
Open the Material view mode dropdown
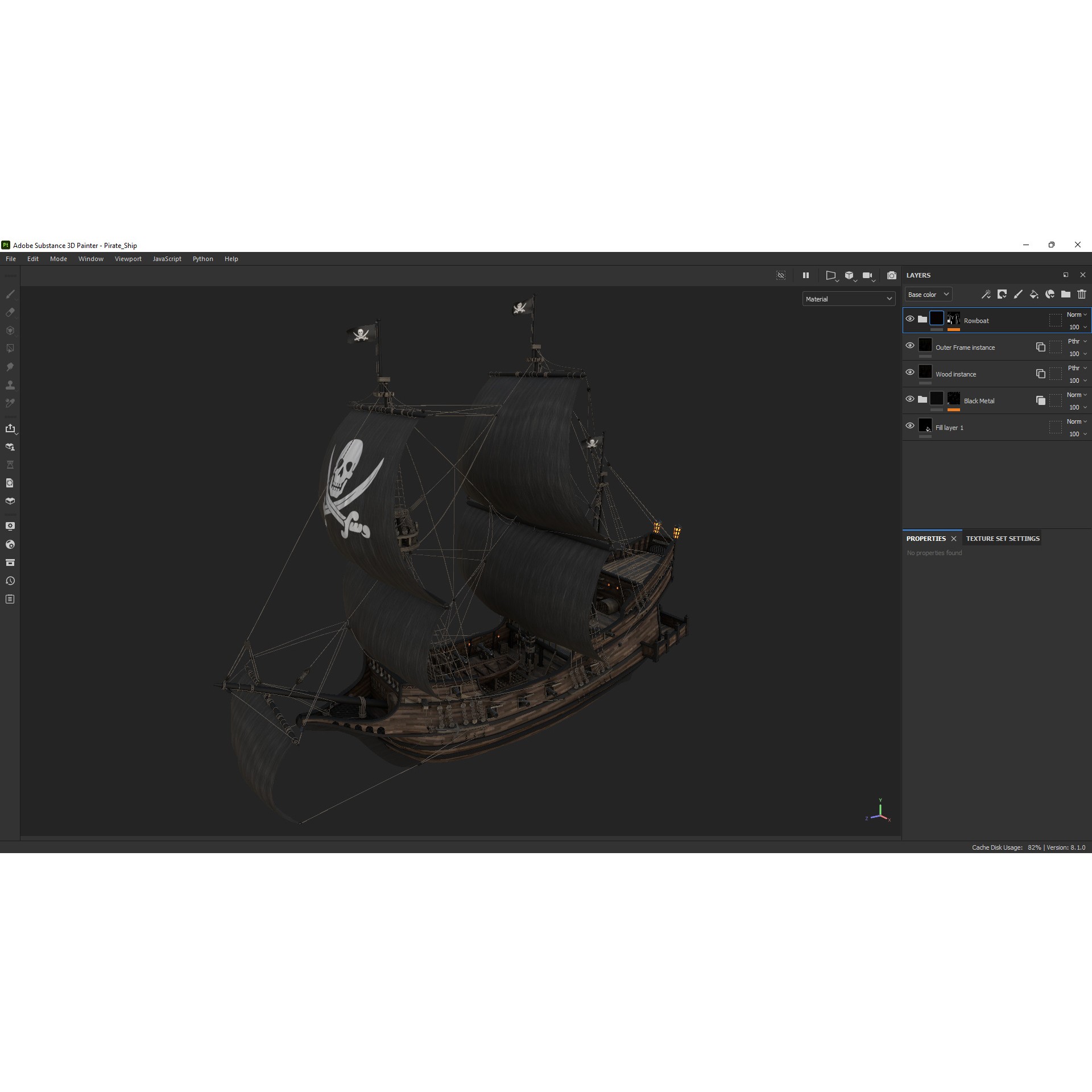(849, 299)
